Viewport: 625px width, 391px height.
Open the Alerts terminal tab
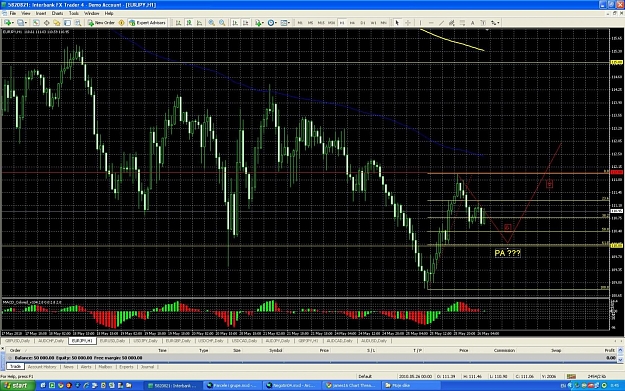[86, 367]
